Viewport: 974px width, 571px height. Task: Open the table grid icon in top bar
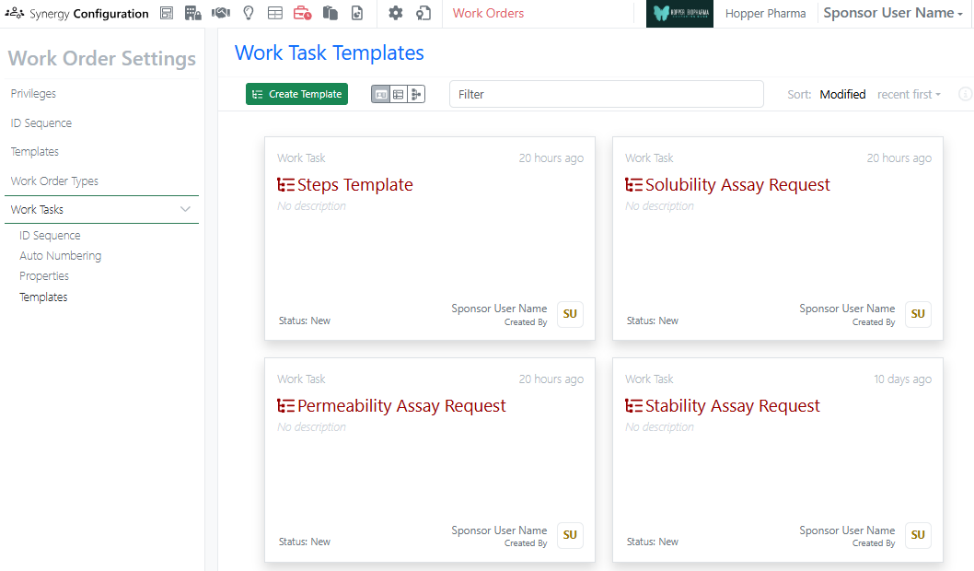point(275,13)
